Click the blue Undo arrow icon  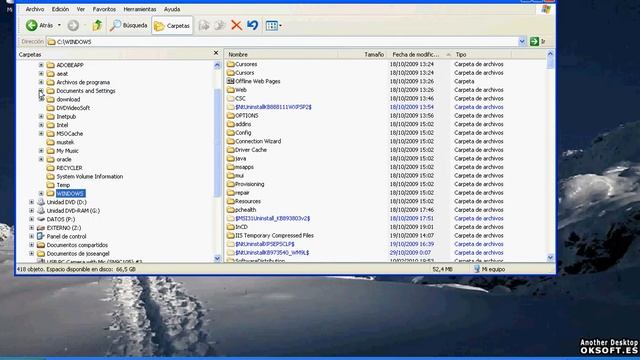[x=253, y=25]
